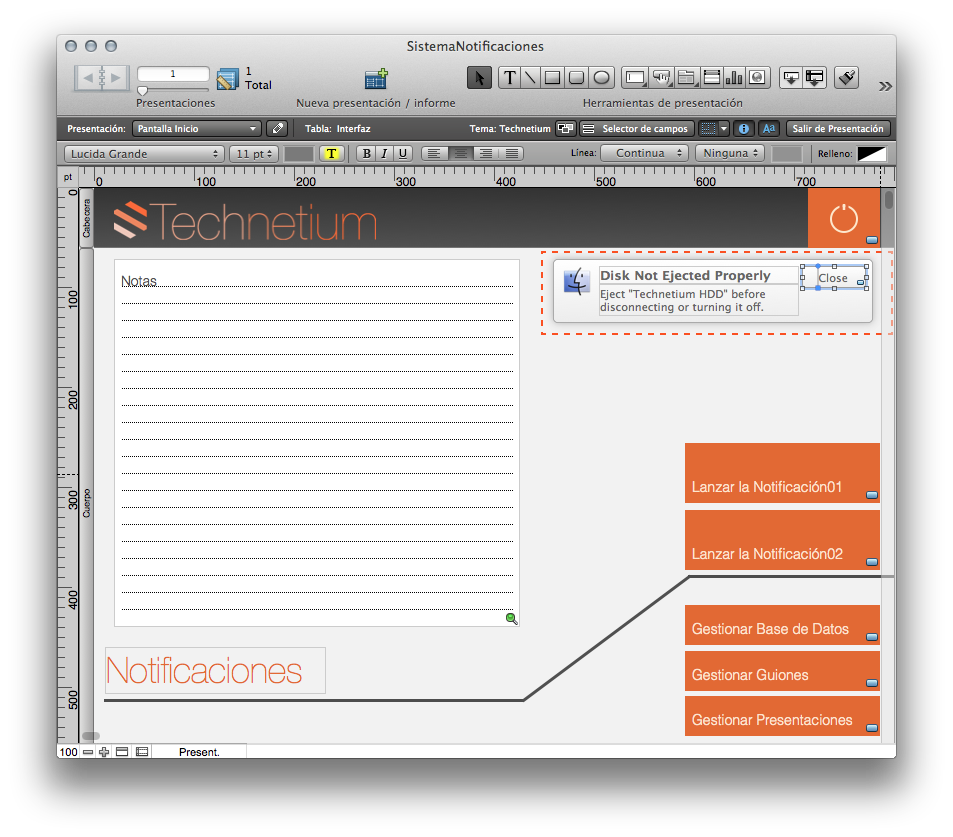Select the Text tool in the toolbar
The width and height of the screenshot is (953, 837).
[x=509, y=78]
